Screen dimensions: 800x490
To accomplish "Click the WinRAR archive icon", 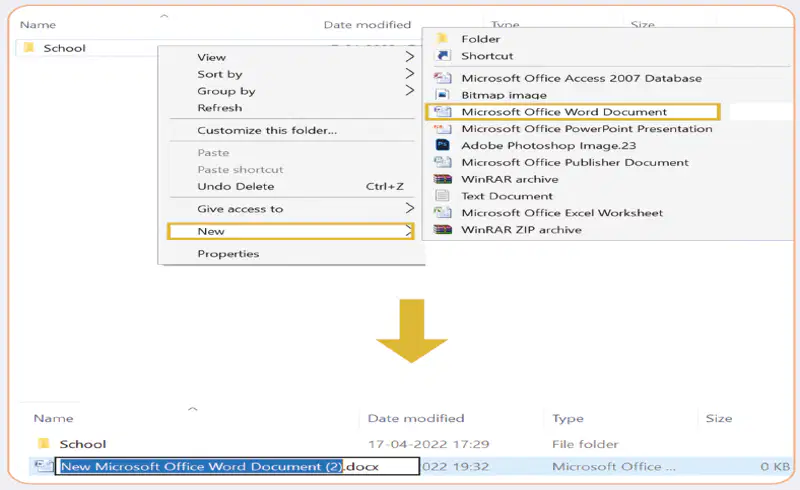I will click(442, 179).
